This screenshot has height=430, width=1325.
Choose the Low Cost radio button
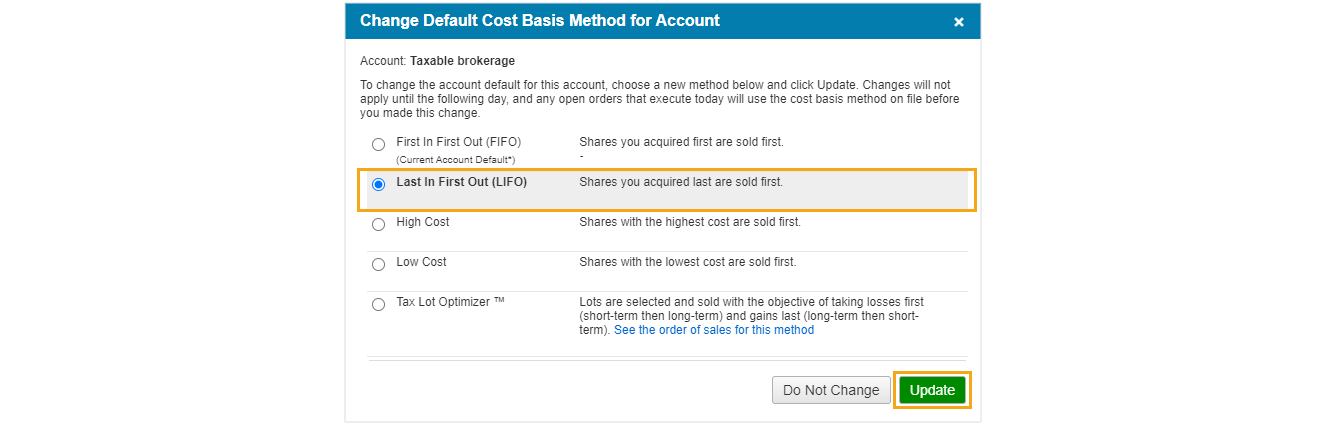(x=378, y=264)
